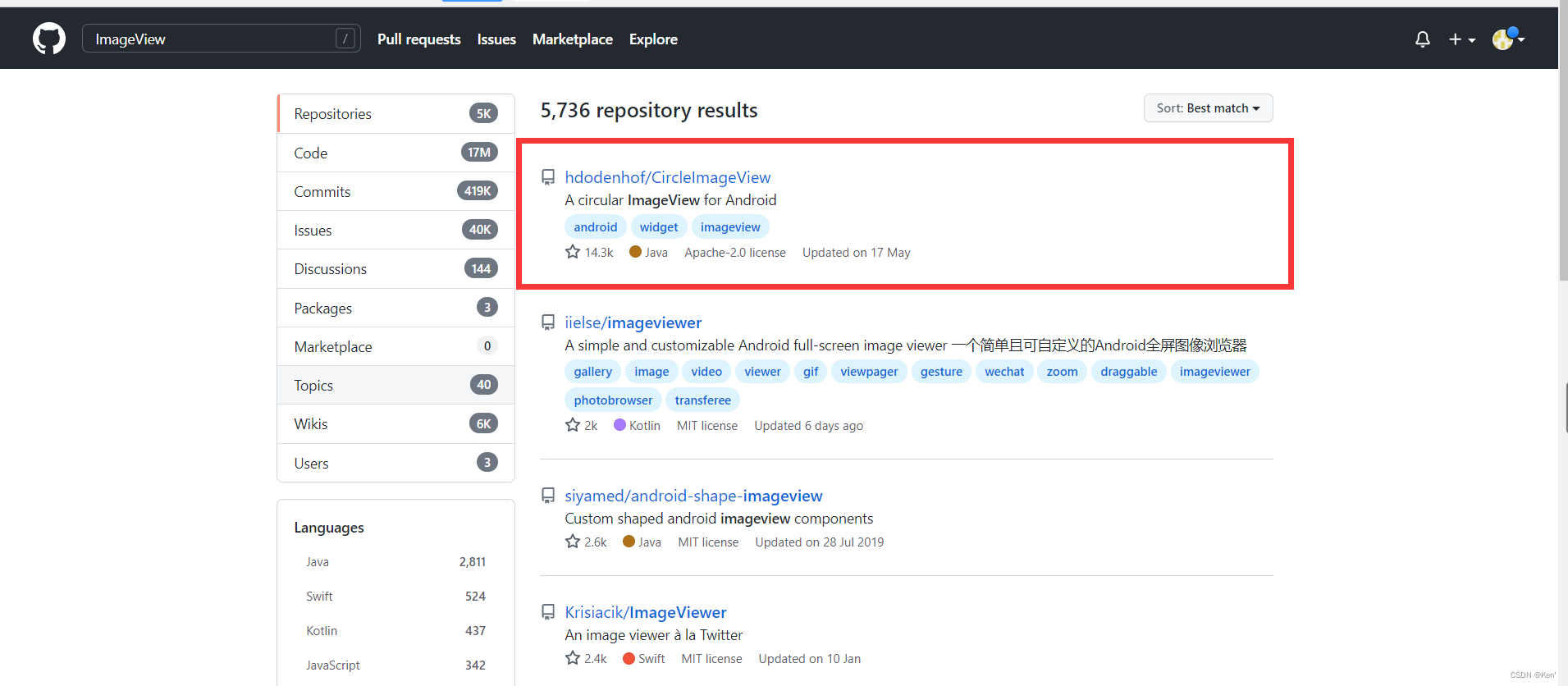
Task: Open the notifications bell
Action: pyautogui.click(x=1423, y=39)
